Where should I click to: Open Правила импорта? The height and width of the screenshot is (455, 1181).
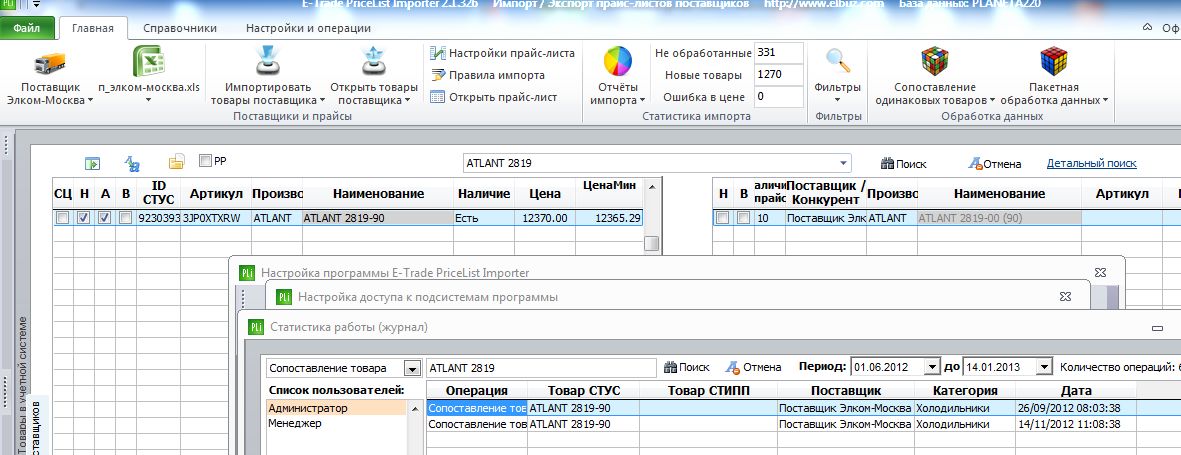[487, 75]
